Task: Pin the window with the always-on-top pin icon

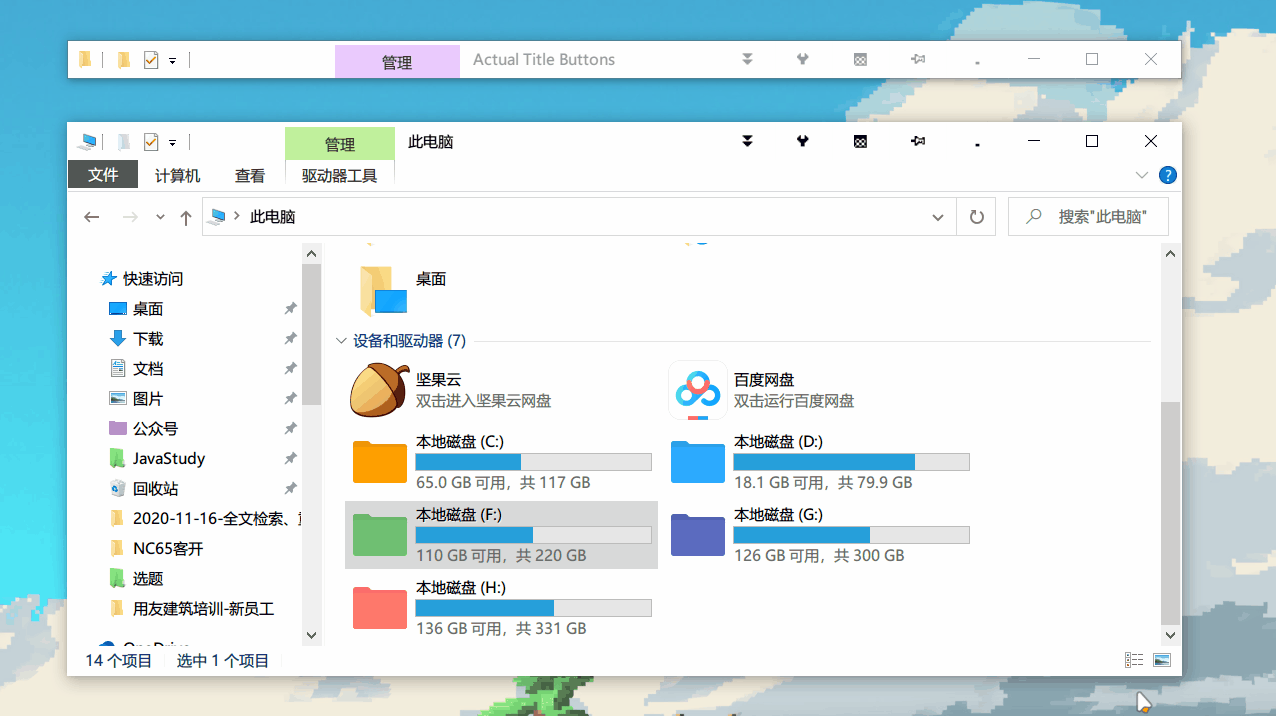Action: point(918,141)
